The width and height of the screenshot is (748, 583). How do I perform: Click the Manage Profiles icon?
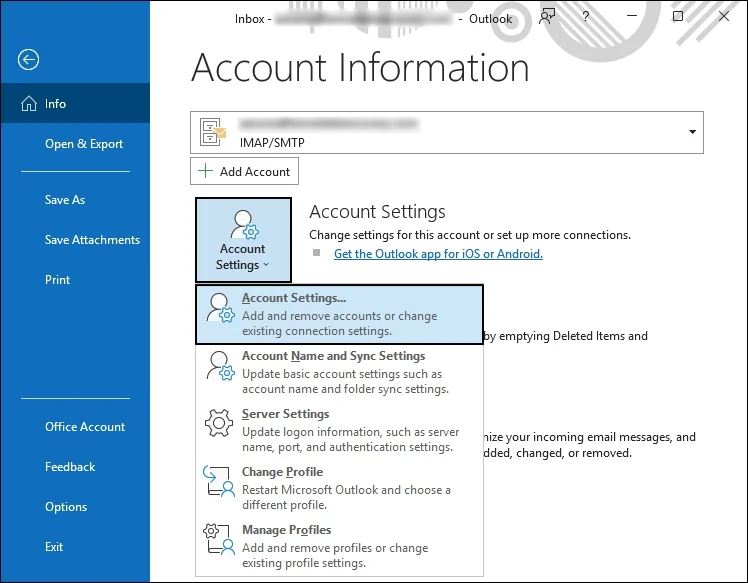(218, 539)
